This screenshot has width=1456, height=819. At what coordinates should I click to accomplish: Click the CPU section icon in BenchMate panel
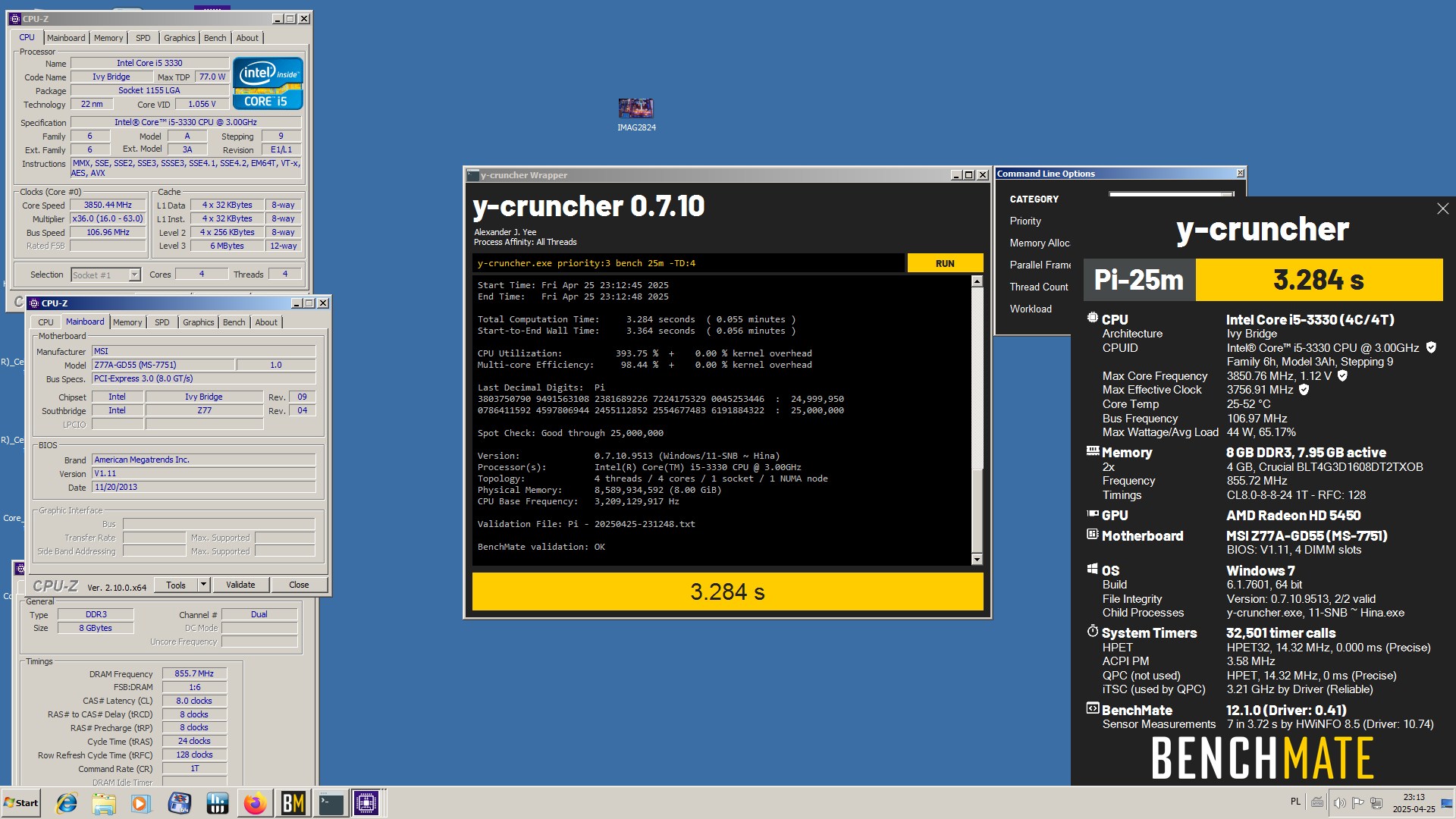1093,318
